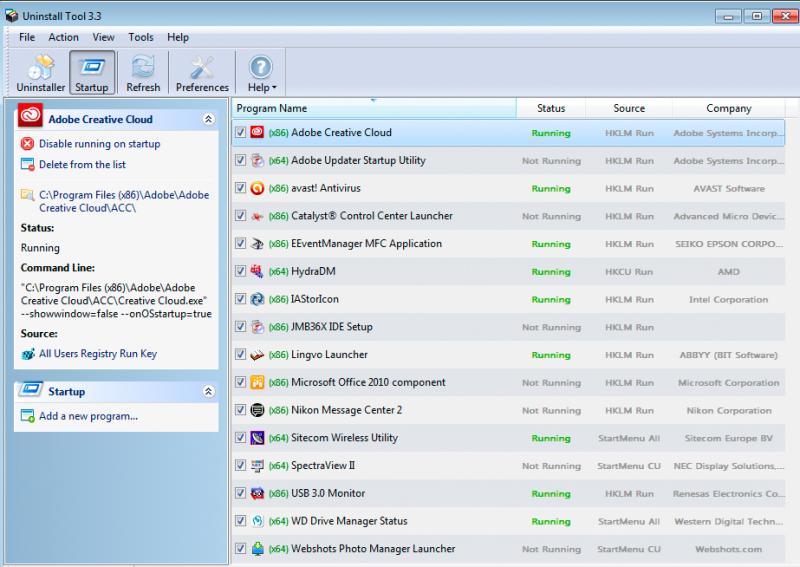Select the JMB36X IDE Setup row text

click(332, 327)
